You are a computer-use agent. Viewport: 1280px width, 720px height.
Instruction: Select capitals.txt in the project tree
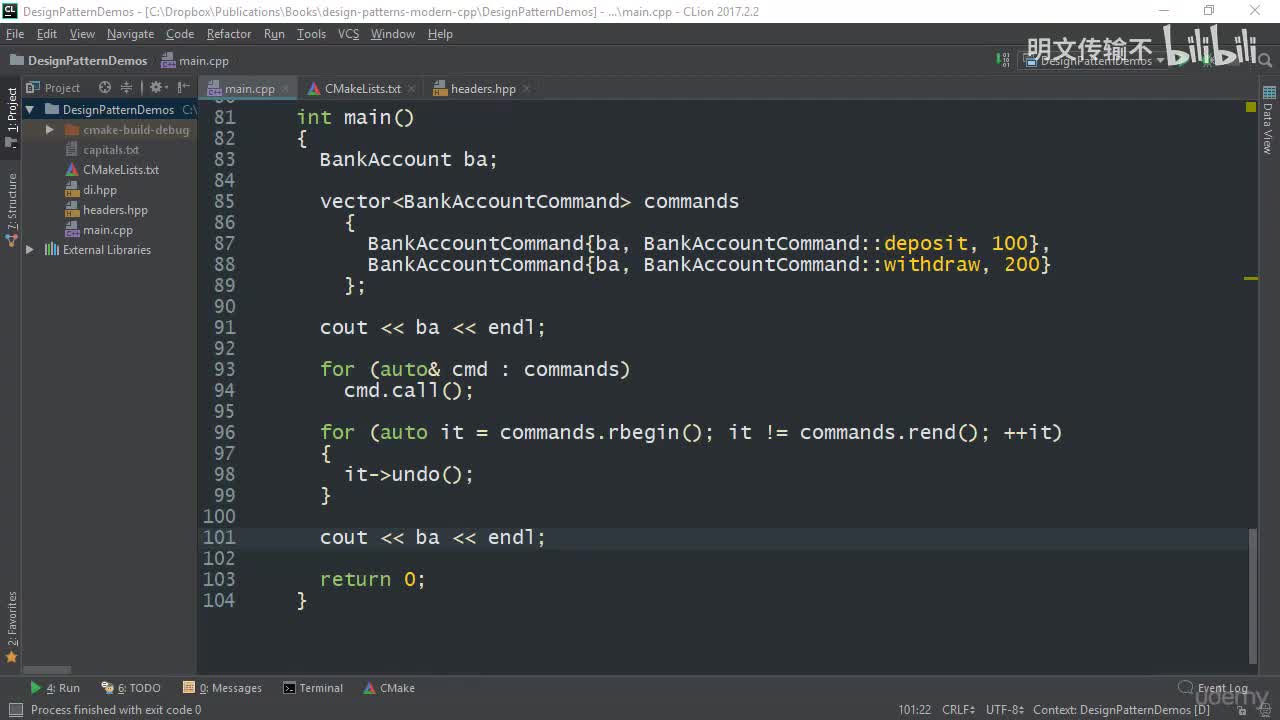(x=111, y=150)
